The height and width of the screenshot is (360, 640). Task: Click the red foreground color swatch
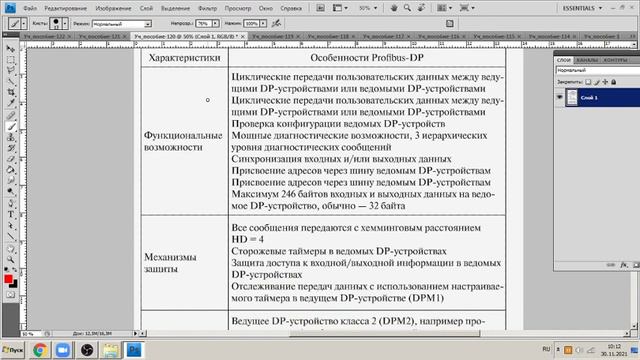point(8,279)
